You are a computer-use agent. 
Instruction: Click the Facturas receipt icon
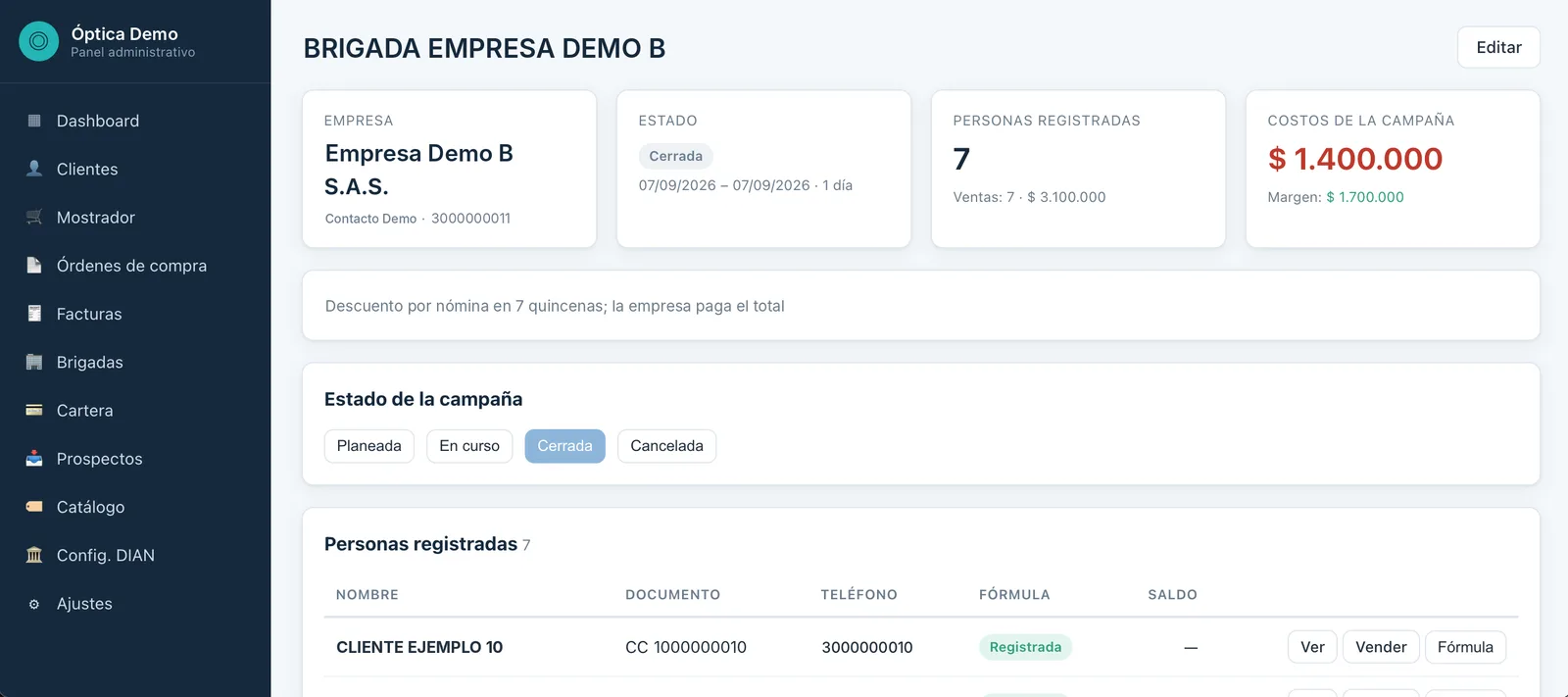(x=34, y=314)
